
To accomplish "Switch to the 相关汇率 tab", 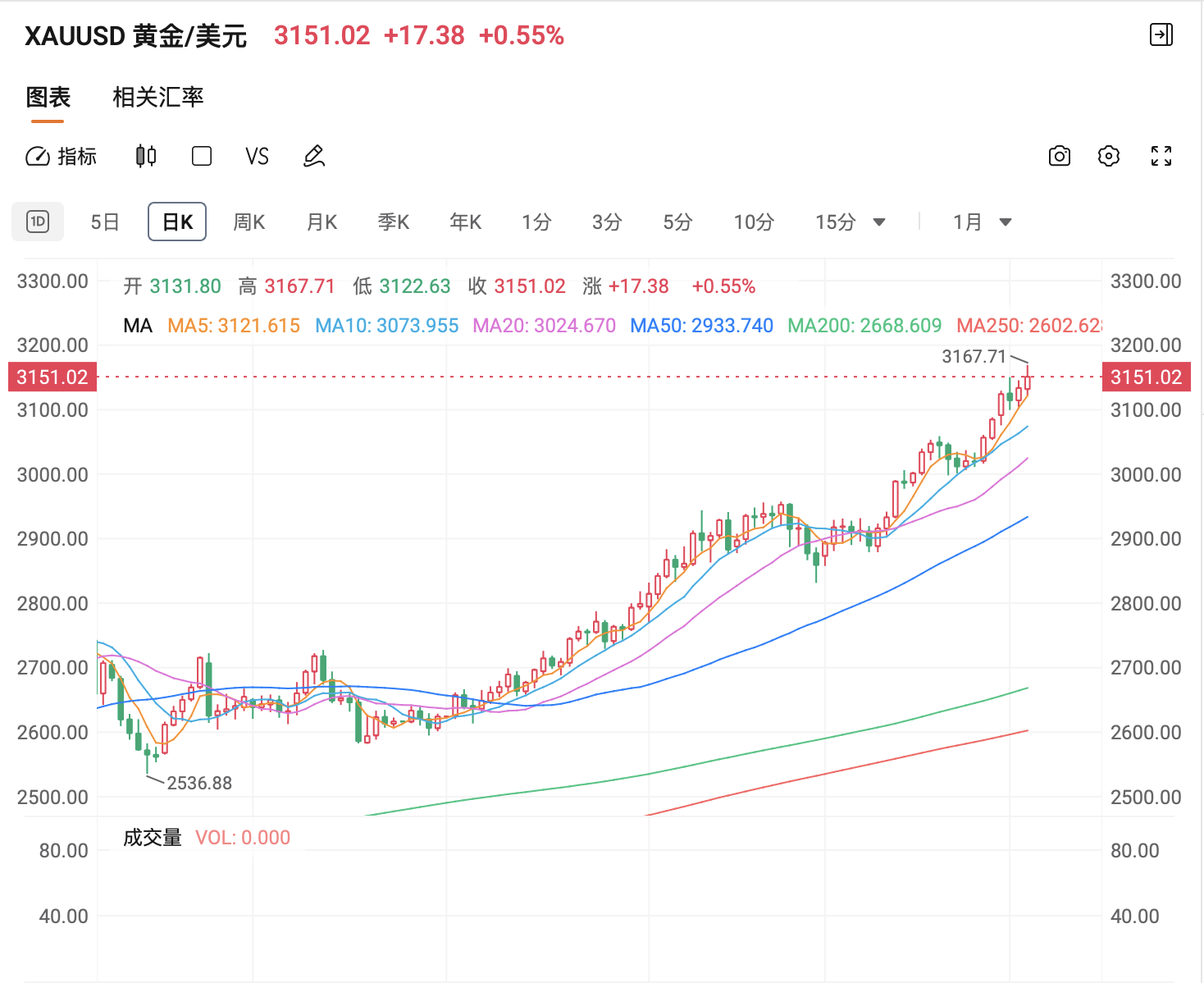I will point(157,97).
